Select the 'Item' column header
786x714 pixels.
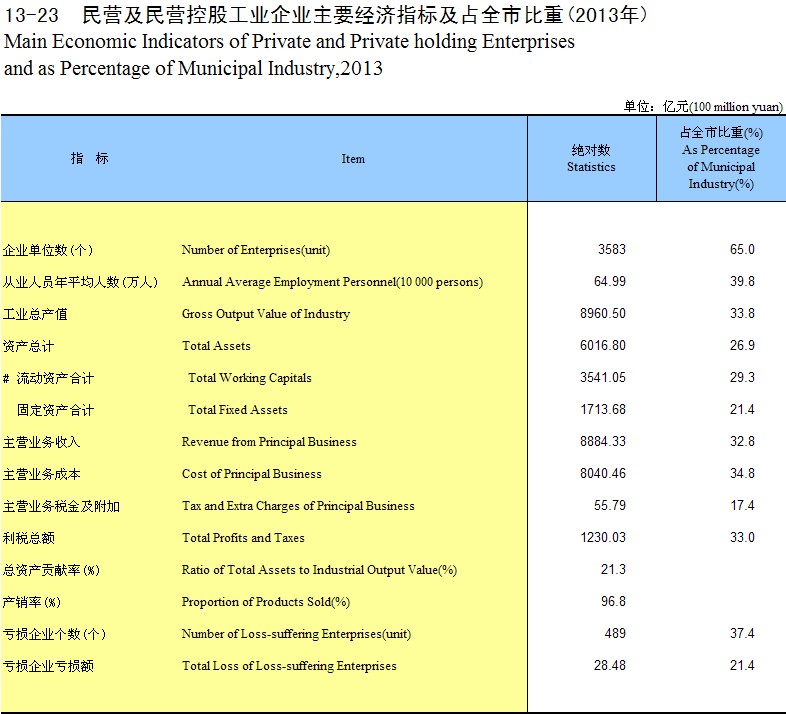point(353,159)
